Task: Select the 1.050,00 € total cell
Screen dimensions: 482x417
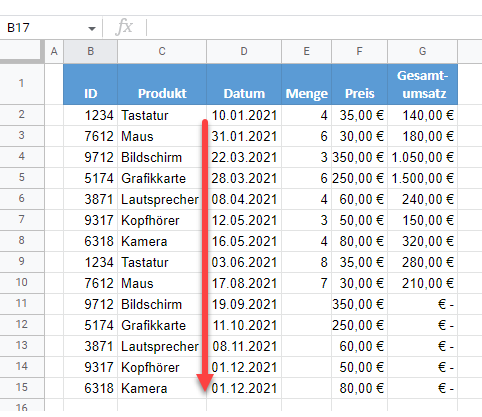Action: pos(422,157)
